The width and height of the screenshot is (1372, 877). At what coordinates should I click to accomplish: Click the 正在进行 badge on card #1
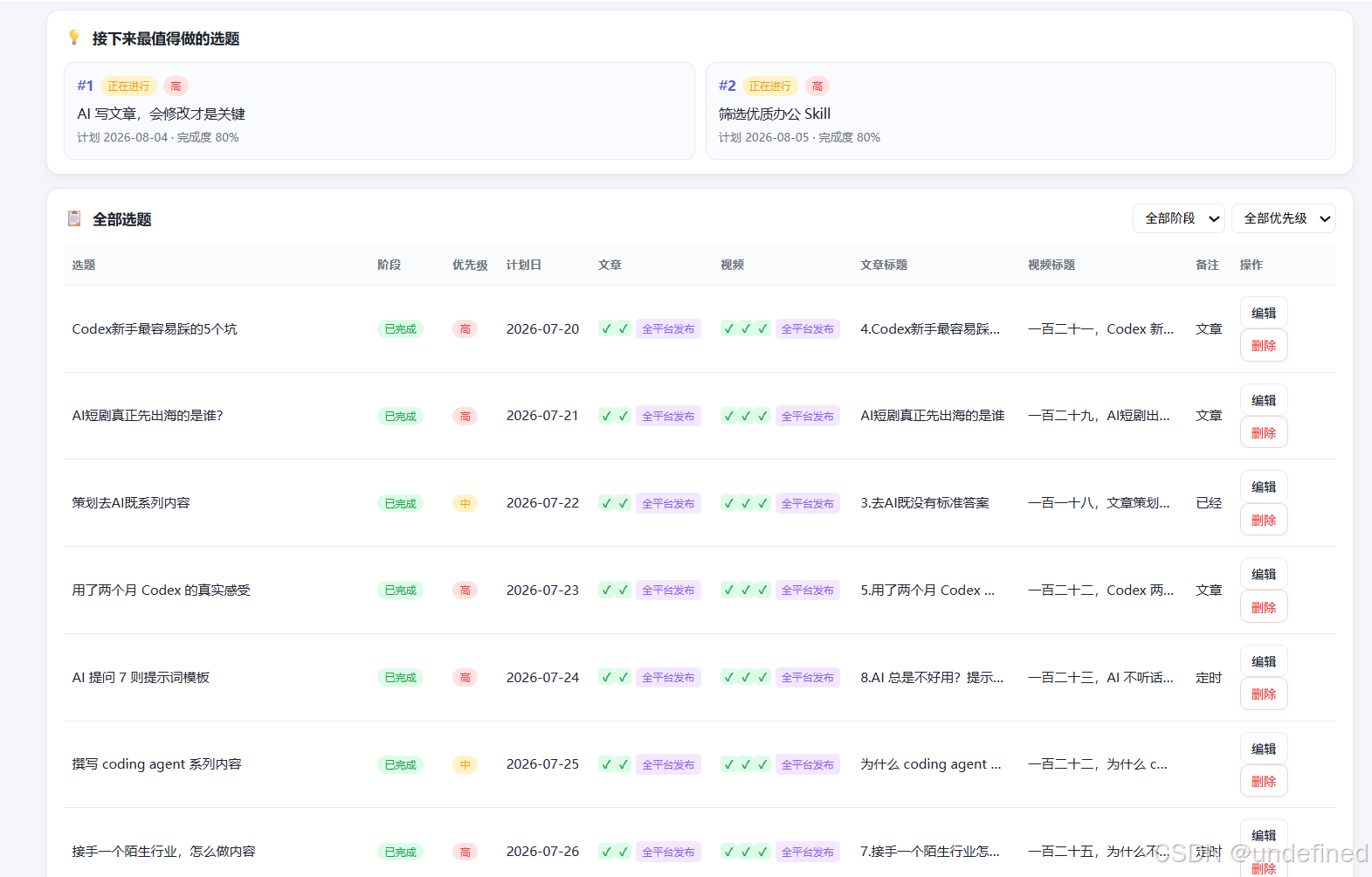[x=128, y=86]
